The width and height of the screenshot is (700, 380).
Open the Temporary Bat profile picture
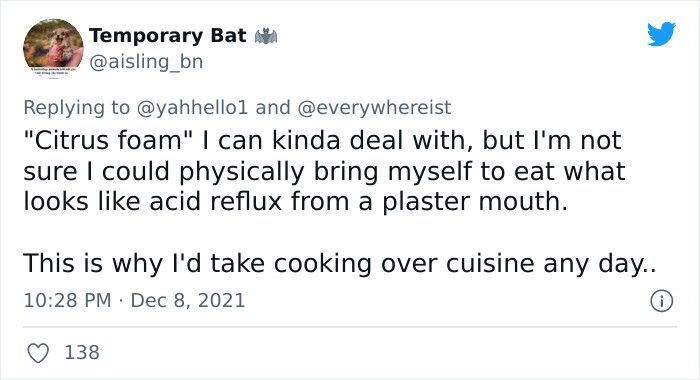(x=53, y=48)
